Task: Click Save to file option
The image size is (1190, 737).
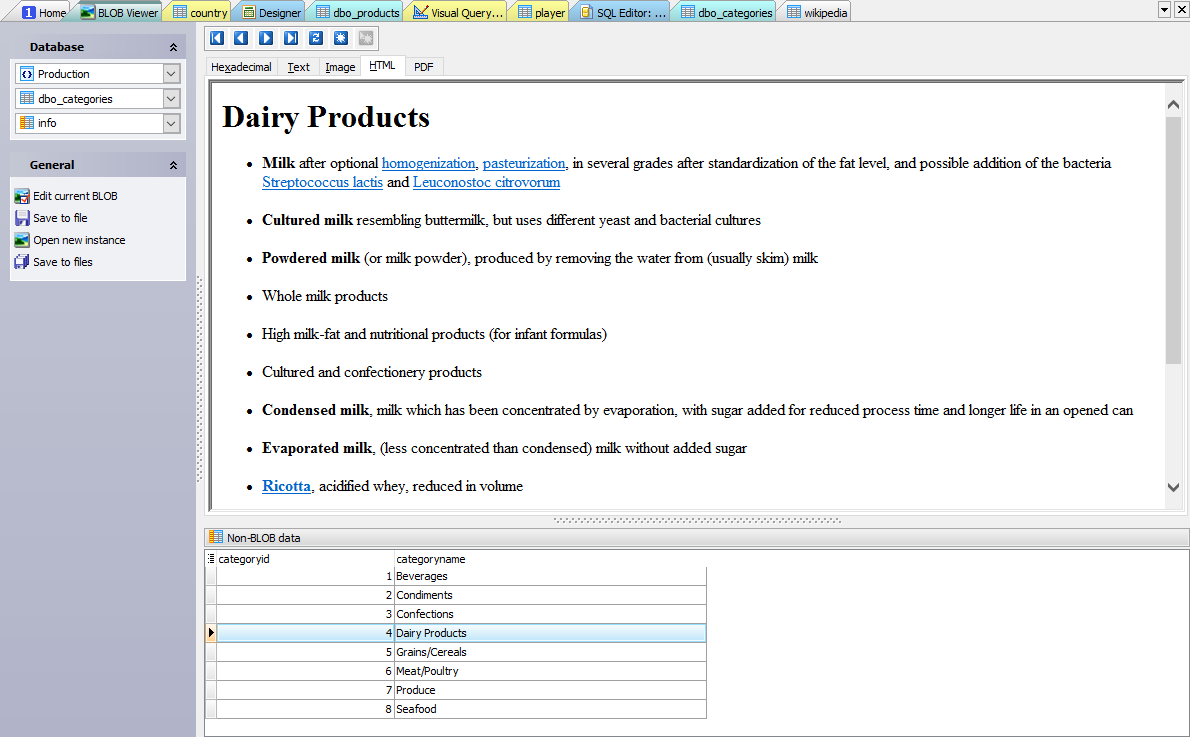Action: coord(60,218)
